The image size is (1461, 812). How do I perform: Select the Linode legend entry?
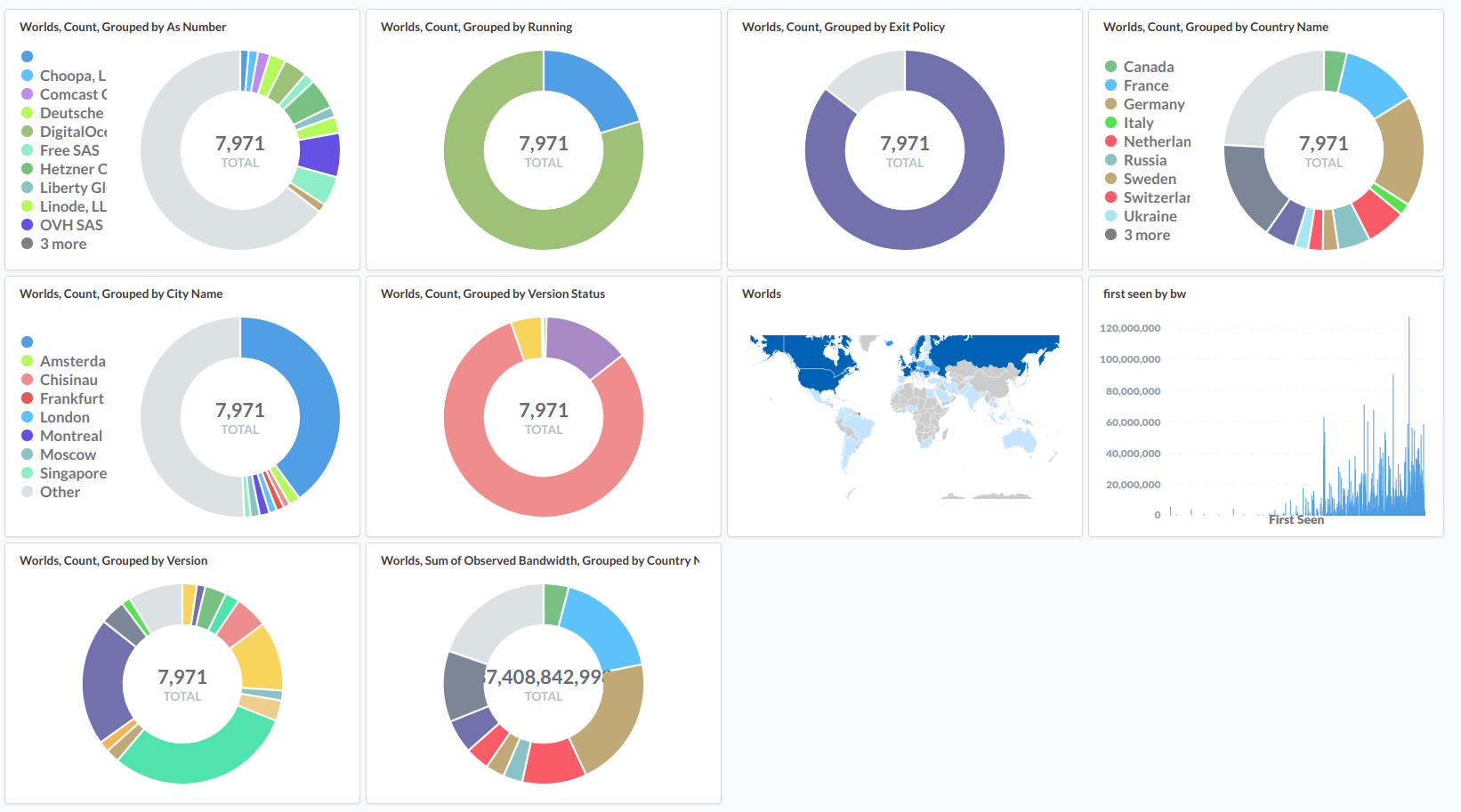point(63,206)
